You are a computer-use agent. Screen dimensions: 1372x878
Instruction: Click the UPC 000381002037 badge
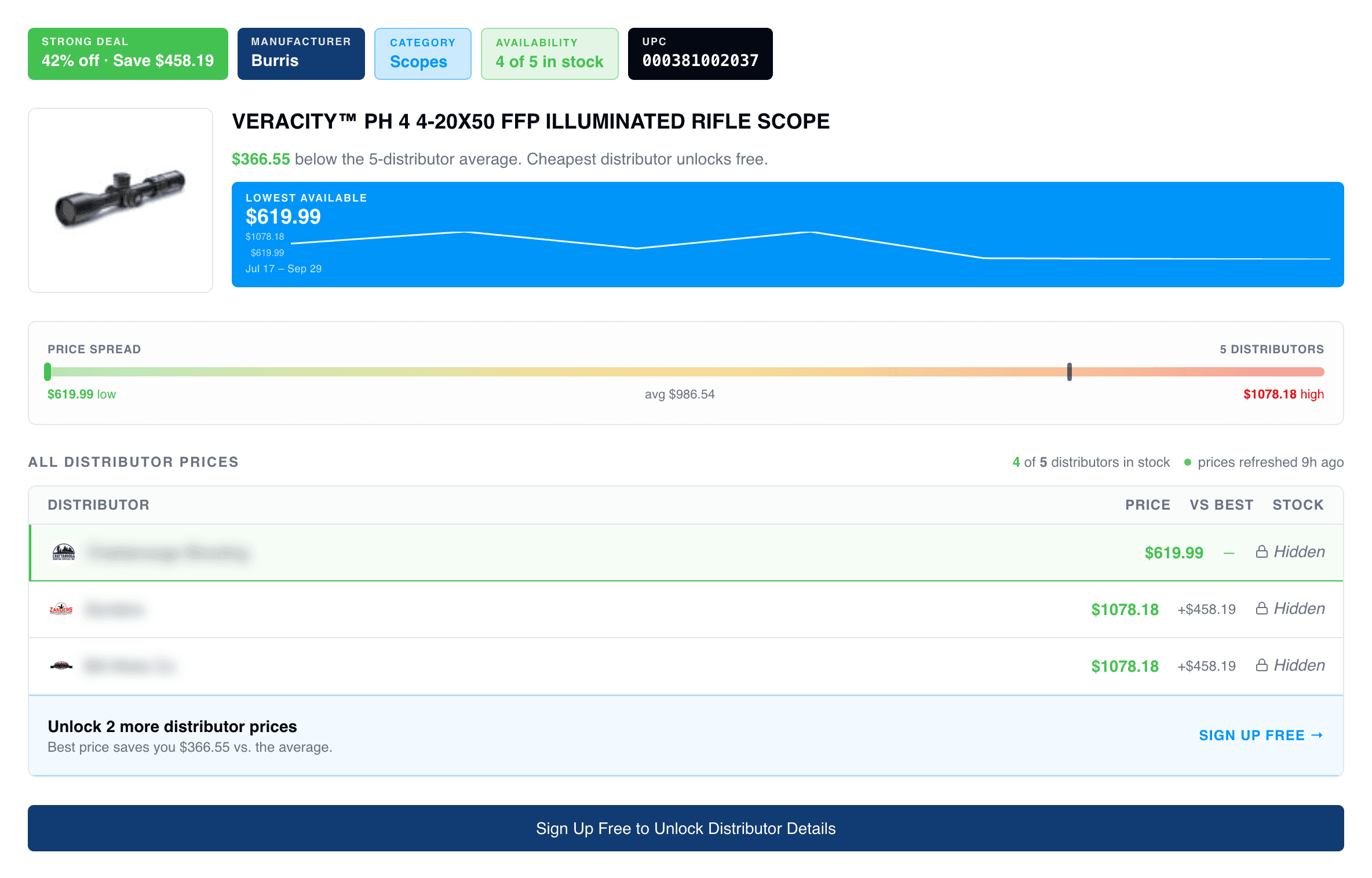tap(700, 54)
